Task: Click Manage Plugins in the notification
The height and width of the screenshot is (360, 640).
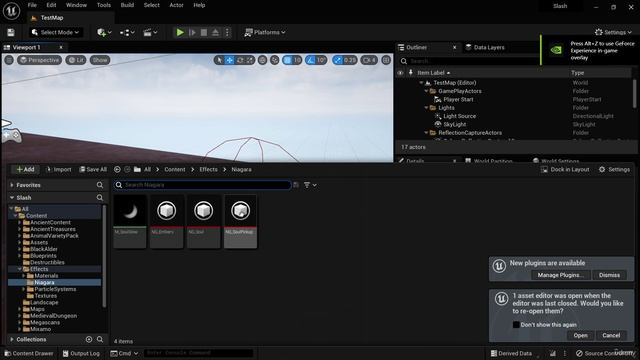Action: [x=560, y=275]
